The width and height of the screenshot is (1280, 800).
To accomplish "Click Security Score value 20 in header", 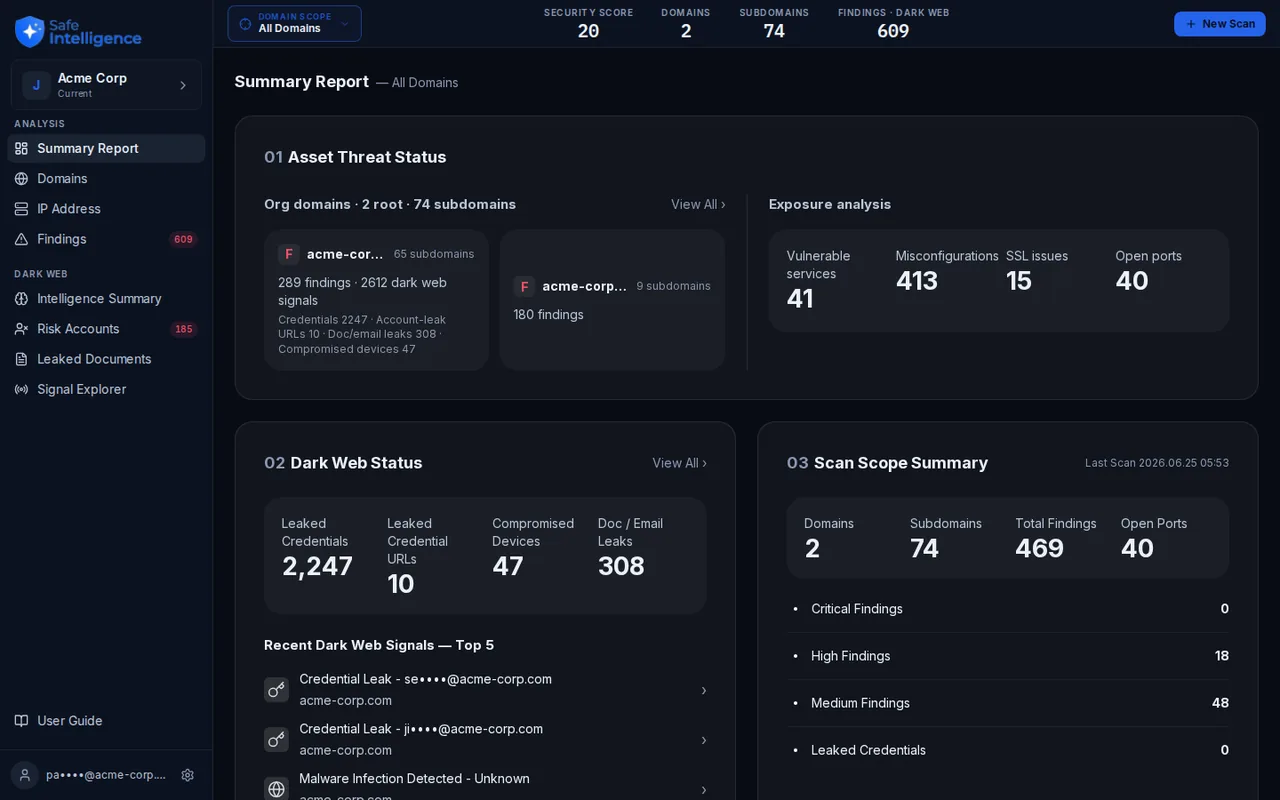I will 588,31.
